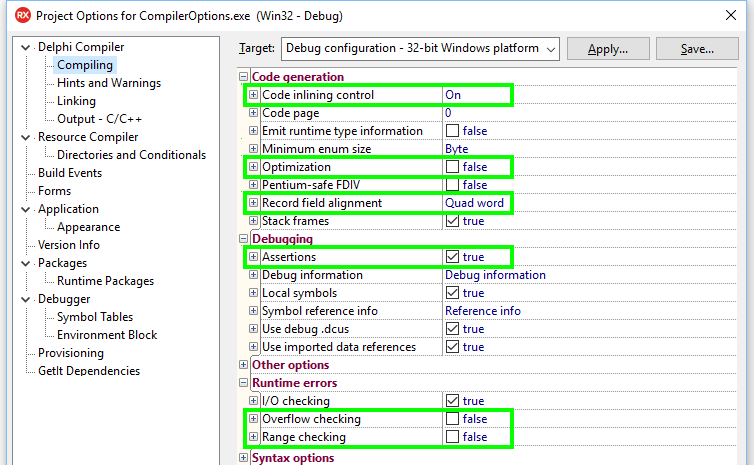755x465 pixels.
Task: Expand the Overflow checking row plus icon
Action: click(x=253, y=419)
